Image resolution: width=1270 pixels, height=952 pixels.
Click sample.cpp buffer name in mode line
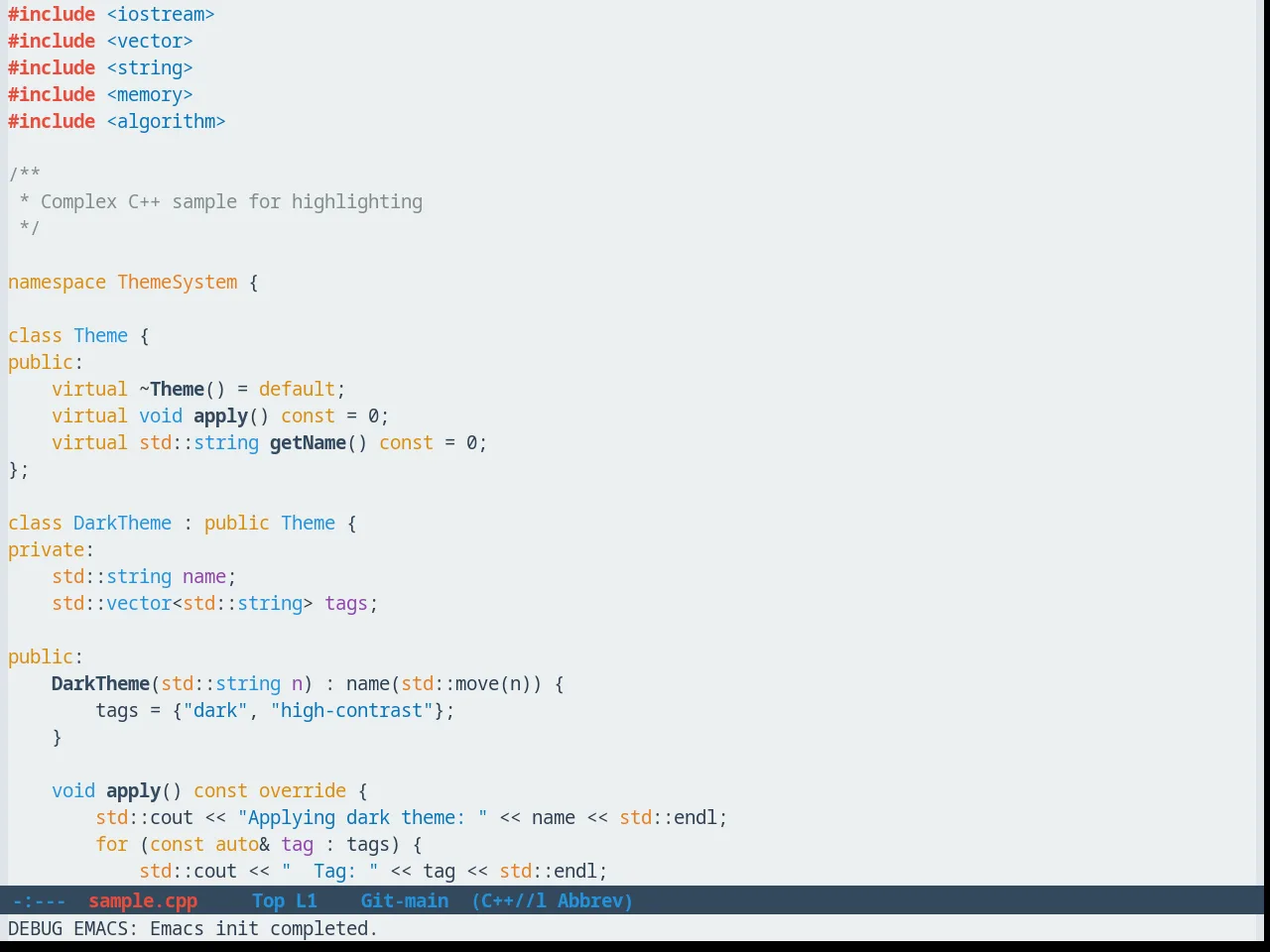coord(143,900)
